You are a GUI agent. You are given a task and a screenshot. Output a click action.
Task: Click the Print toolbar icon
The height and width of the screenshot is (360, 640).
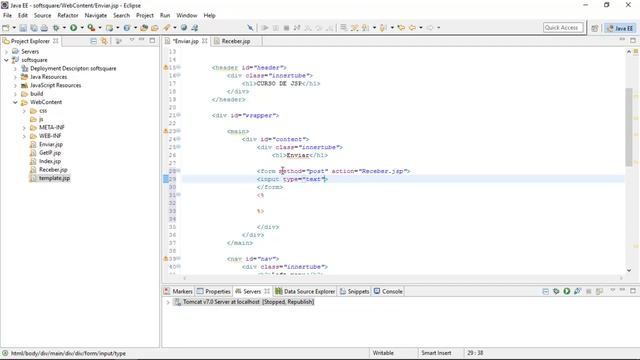coord(44,28)
